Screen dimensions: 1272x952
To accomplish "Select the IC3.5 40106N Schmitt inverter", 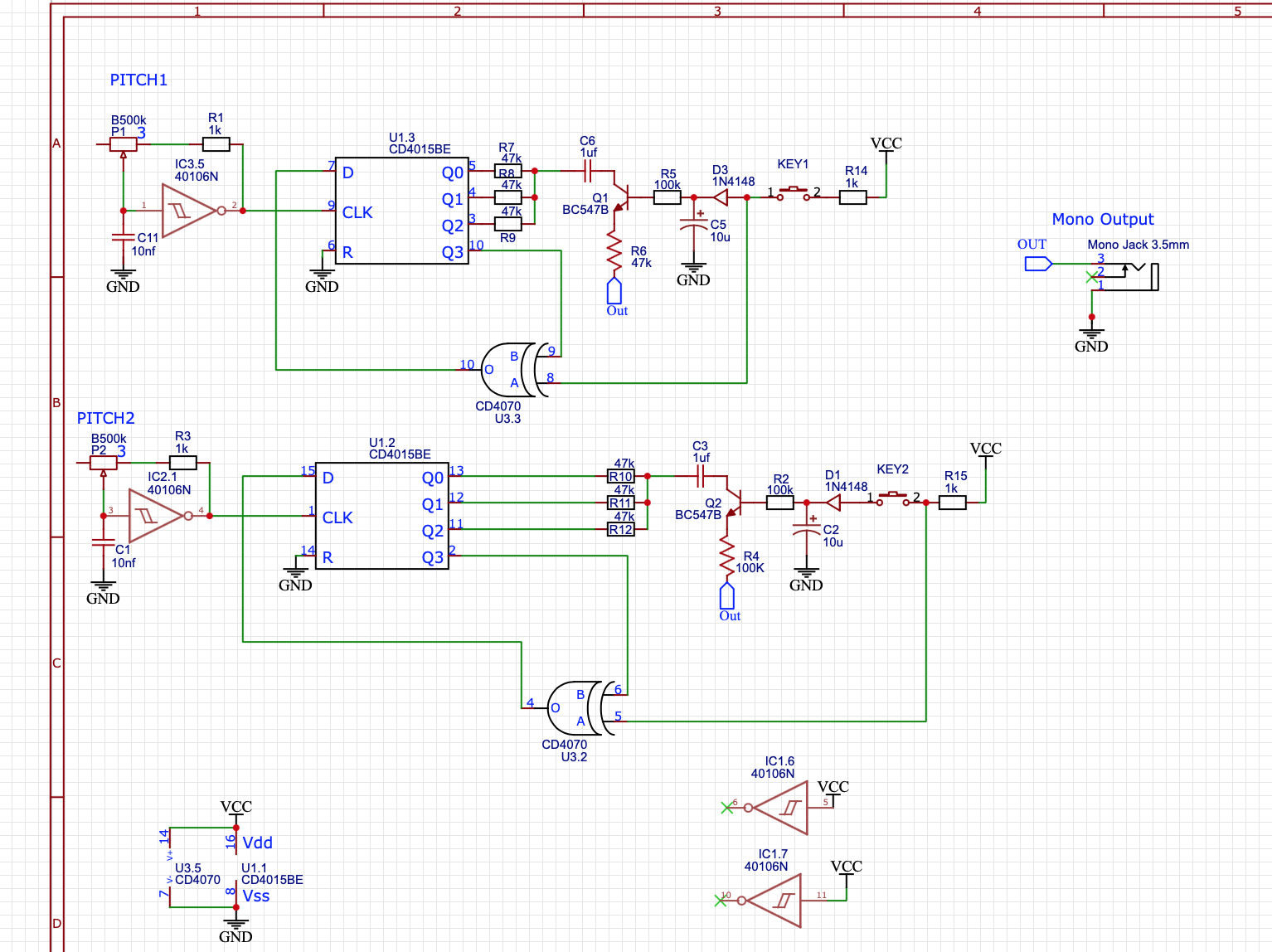I will 188,211.
